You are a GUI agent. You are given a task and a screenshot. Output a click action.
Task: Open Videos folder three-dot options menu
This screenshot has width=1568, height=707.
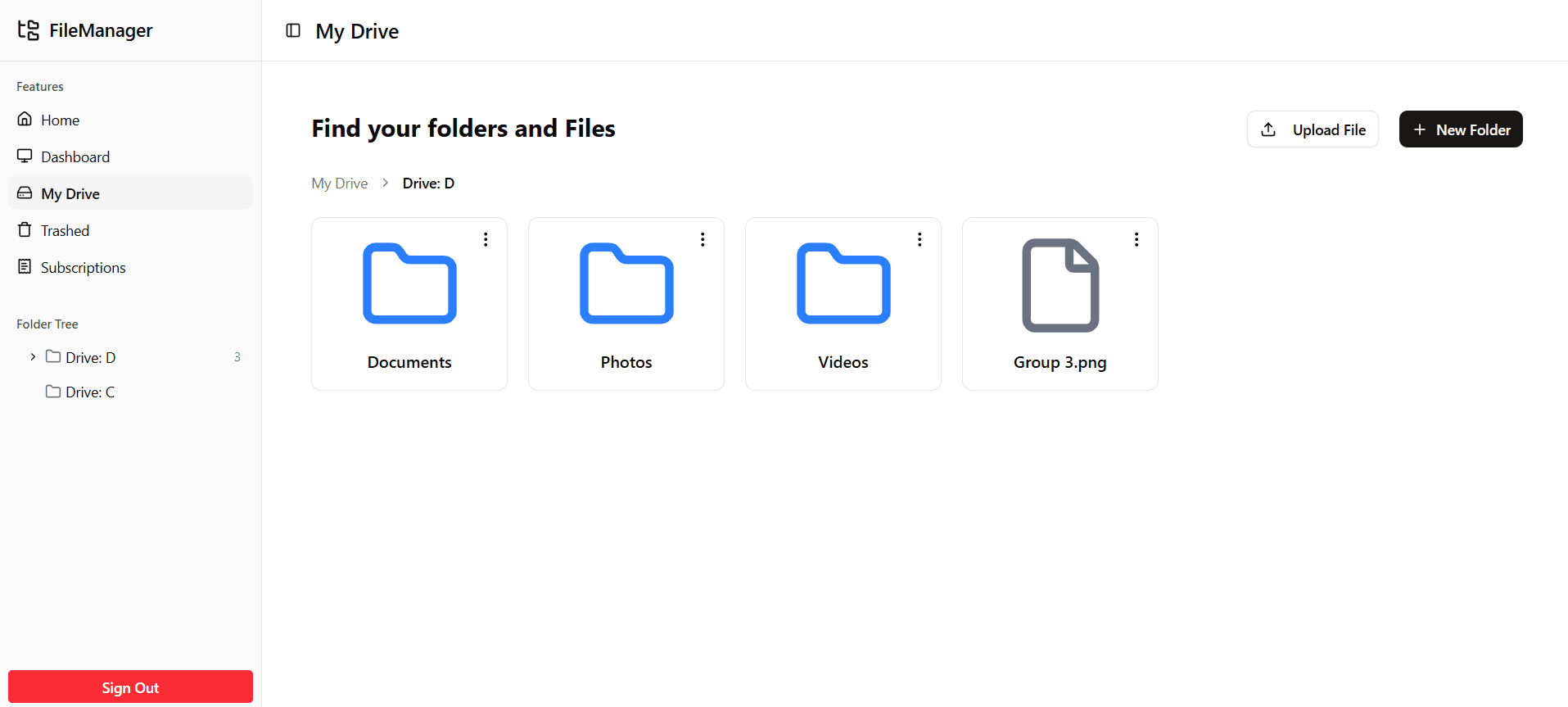coord(920,239)
